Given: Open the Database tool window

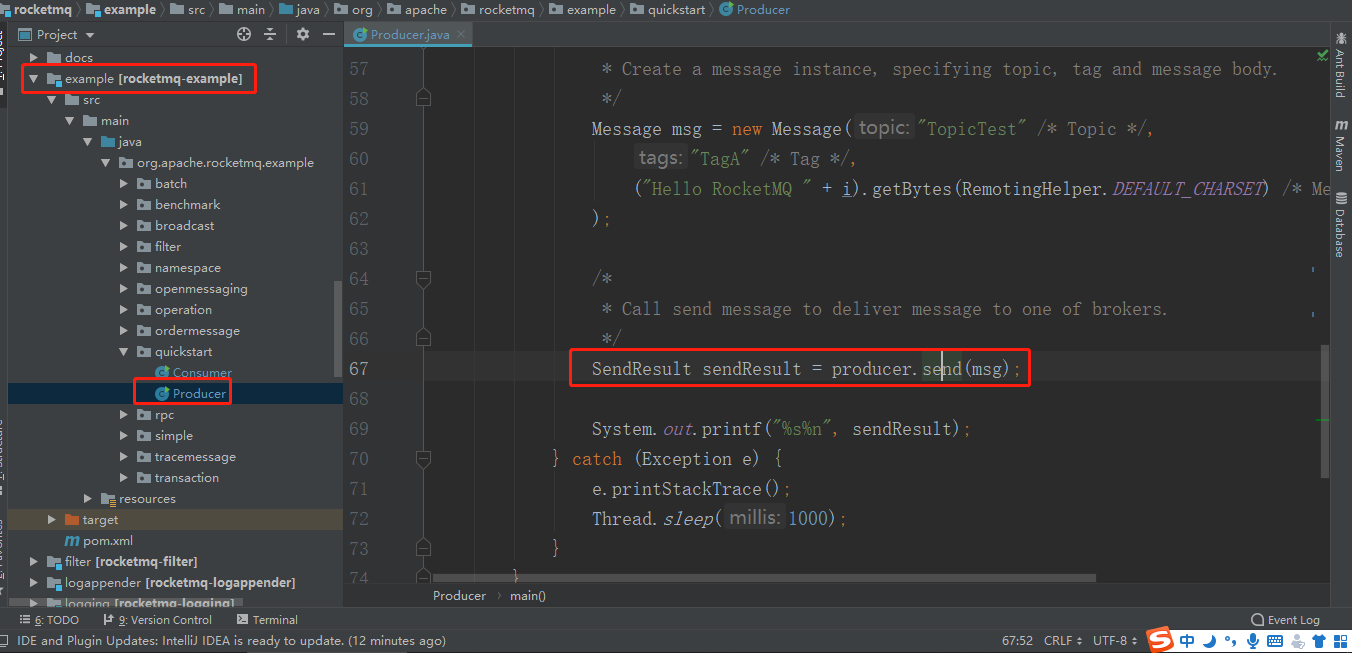Looking at the screenshot, I should [1340, 225].
